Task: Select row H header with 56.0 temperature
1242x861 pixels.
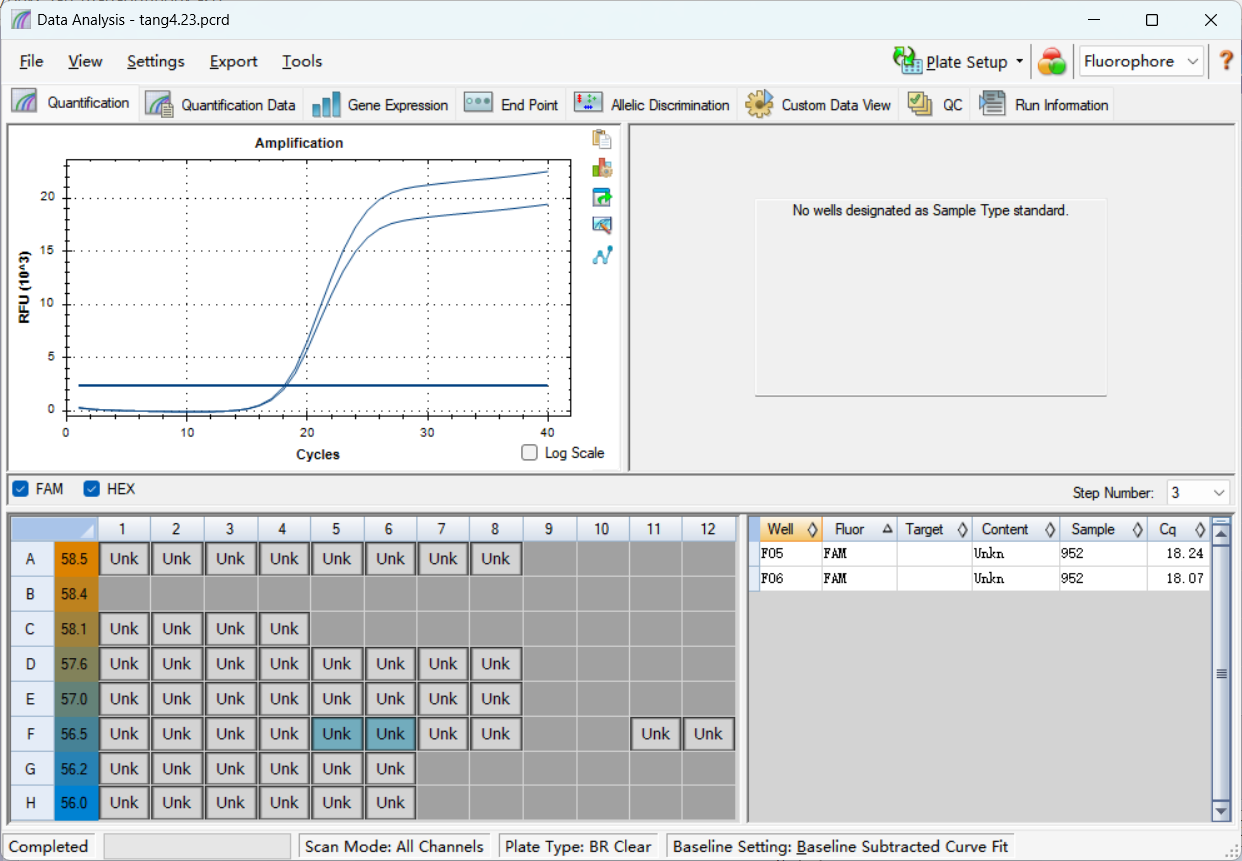Action: 54,803
